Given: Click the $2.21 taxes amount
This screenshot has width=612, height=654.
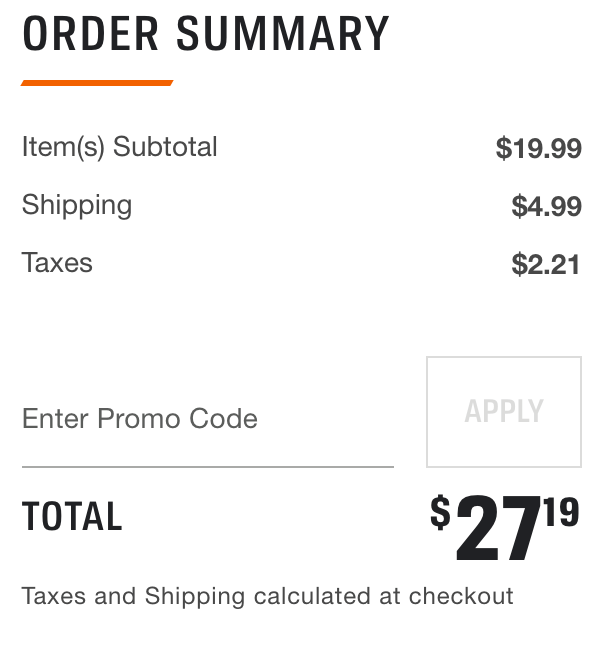Looking at the screenshot, I should 546,265.
